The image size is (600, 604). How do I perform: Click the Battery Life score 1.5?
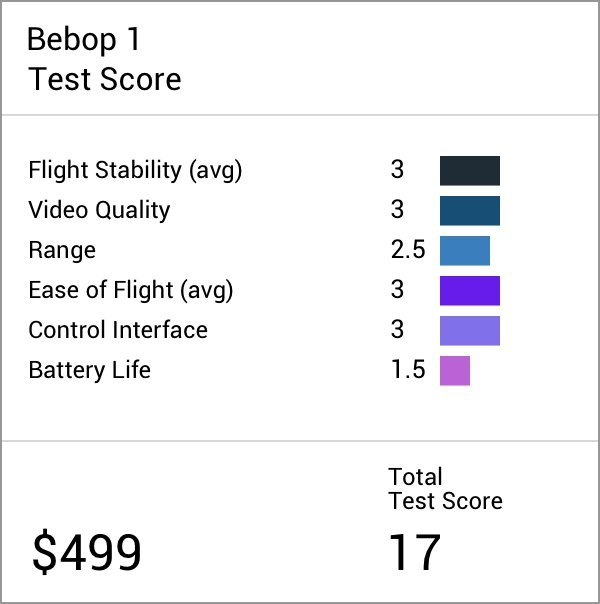[408, 369]
